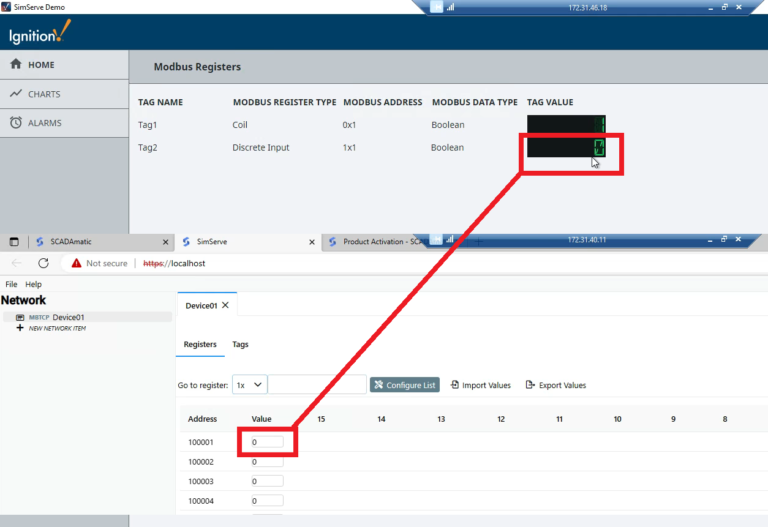Image resolution: width=768 pixels, height=527 pixels.
Task: Click the Export Values button
Action: pyautogui.click(x=556, y=385)
